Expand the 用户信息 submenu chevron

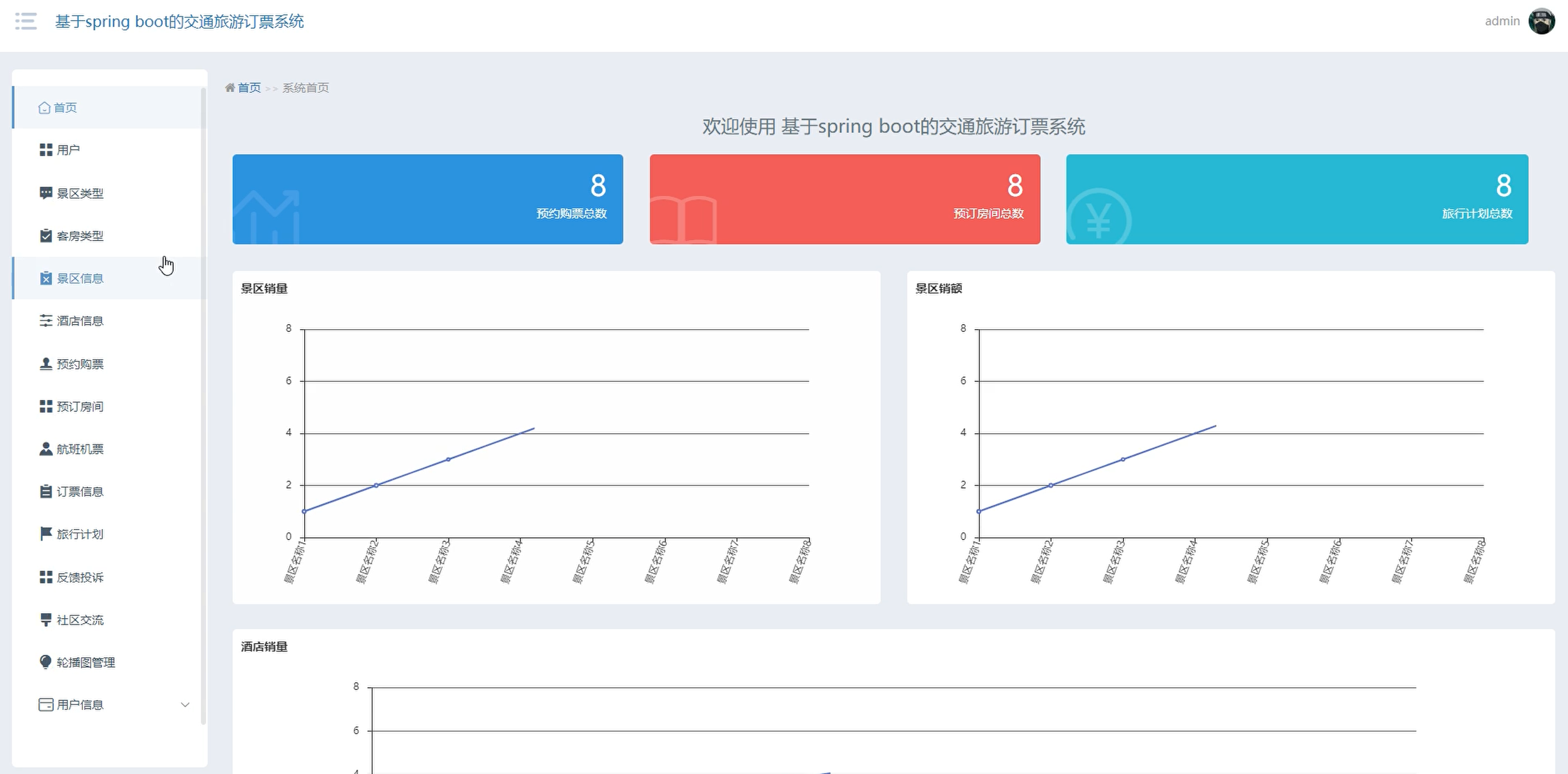pyautogui.click(x=185, y=704)
